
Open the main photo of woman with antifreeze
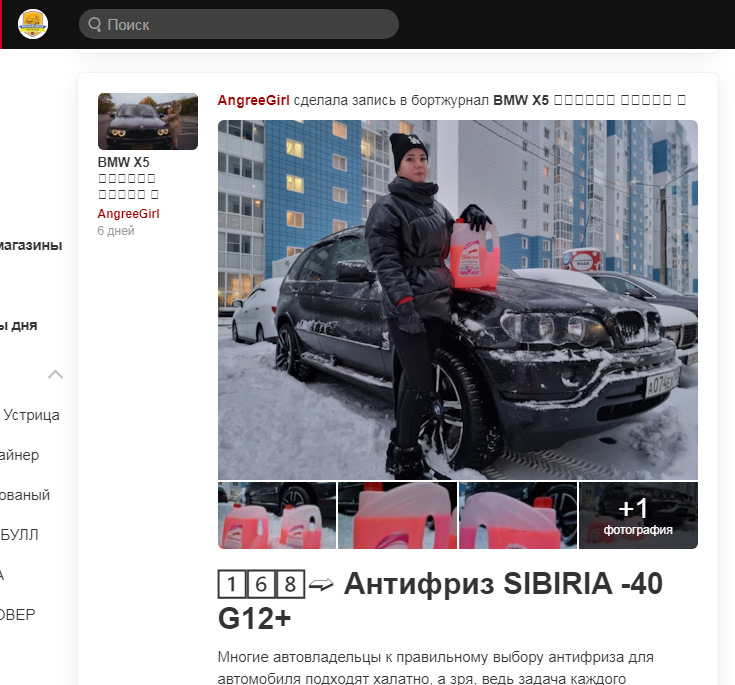(x=458, y=300)
